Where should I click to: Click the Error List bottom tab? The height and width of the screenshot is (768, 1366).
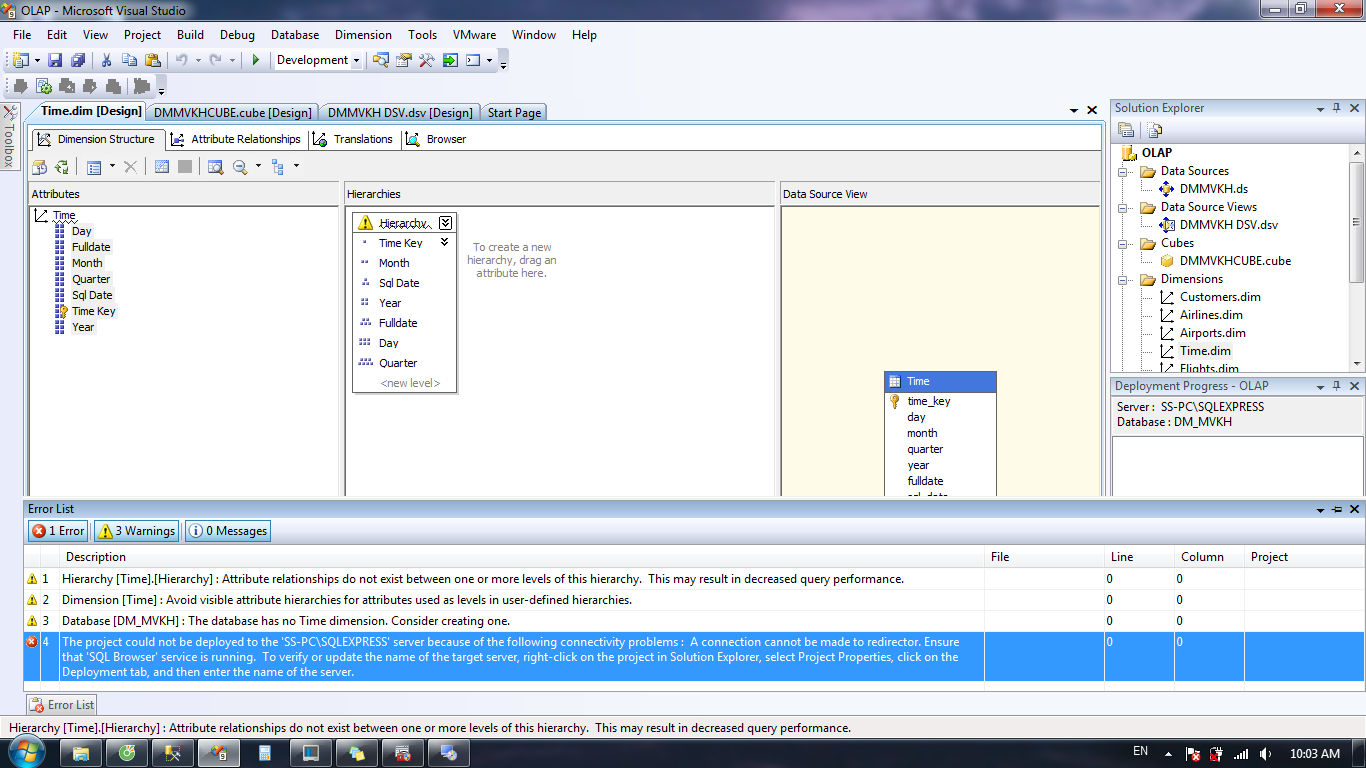pyautogui.click(x=61, y=705)
